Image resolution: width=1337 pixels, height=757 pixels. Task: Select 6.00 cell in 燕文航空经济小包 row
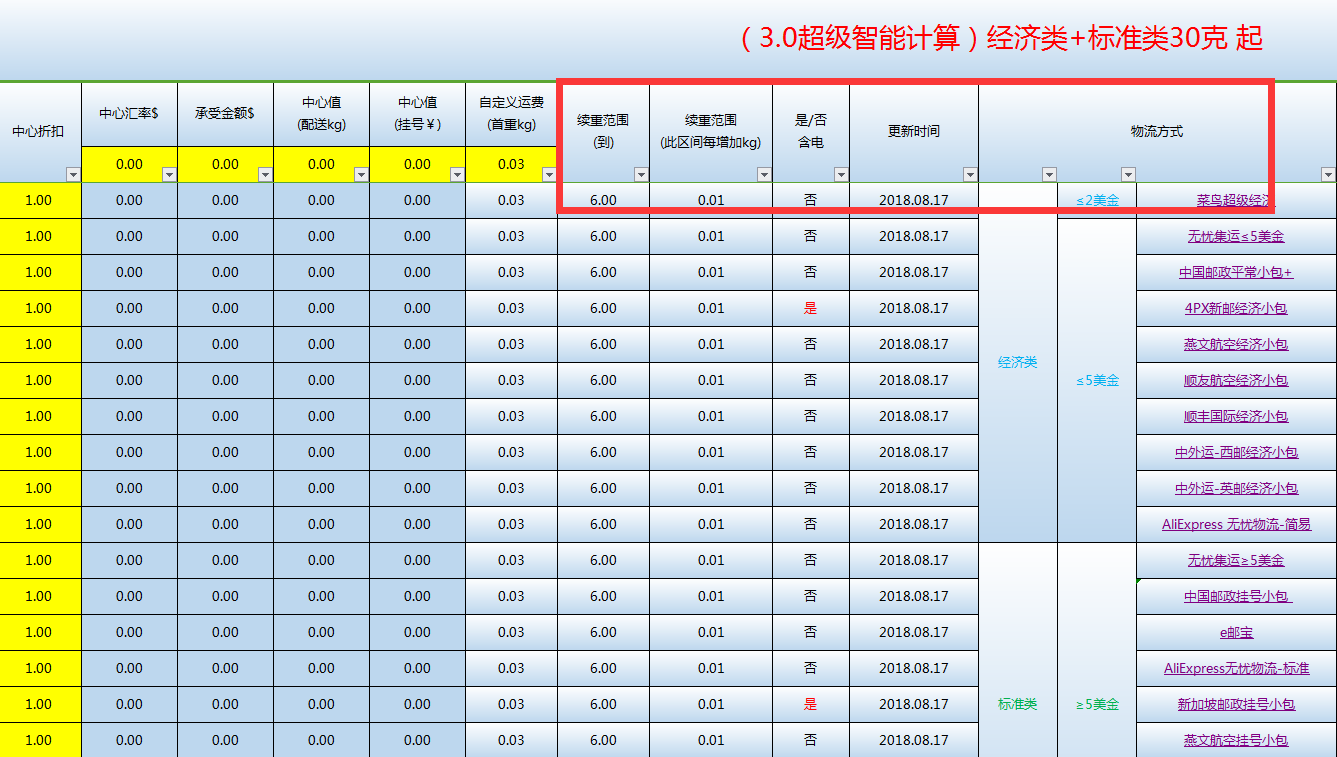tap(603, 345)
